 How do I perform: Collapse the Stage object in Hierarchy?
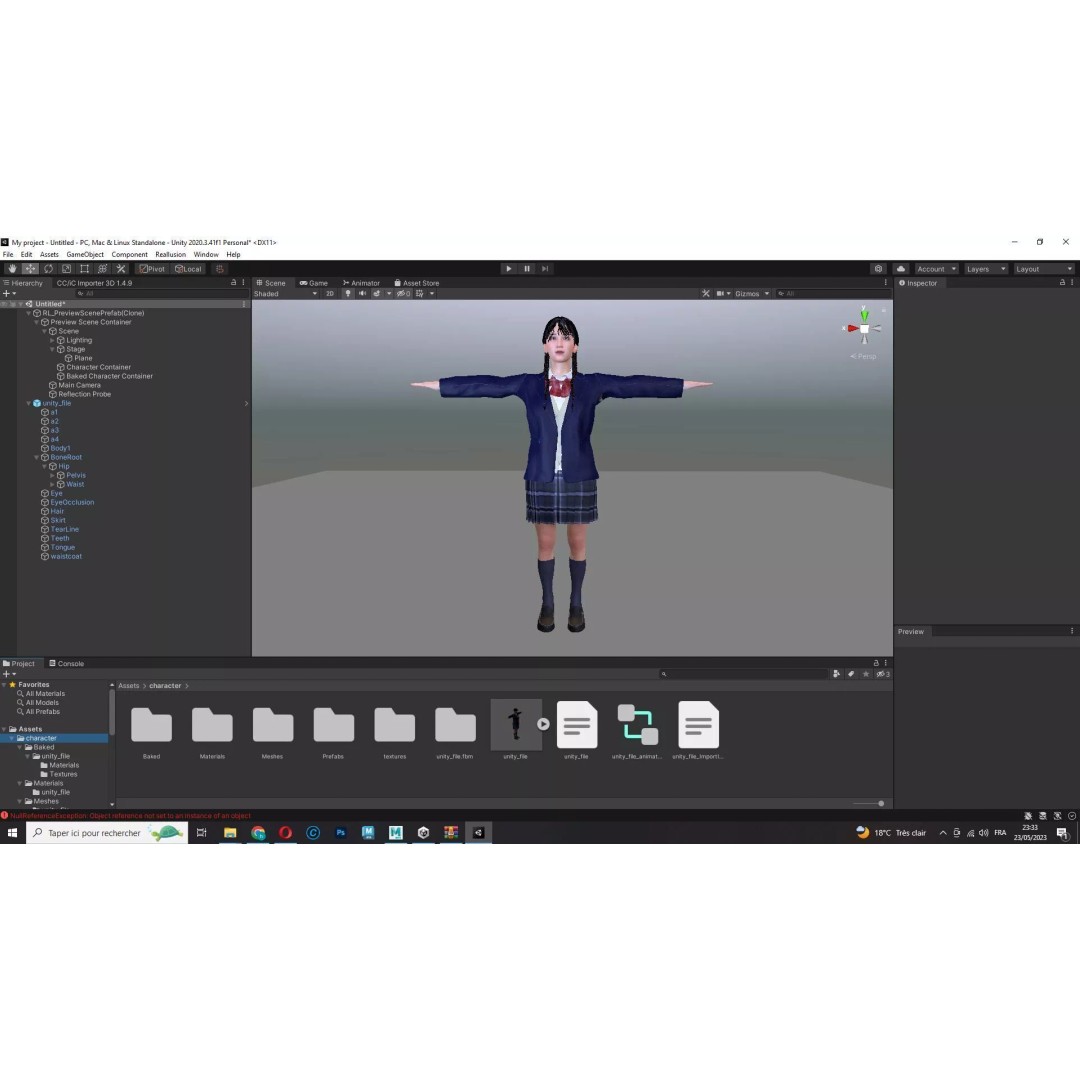[52, 349]
